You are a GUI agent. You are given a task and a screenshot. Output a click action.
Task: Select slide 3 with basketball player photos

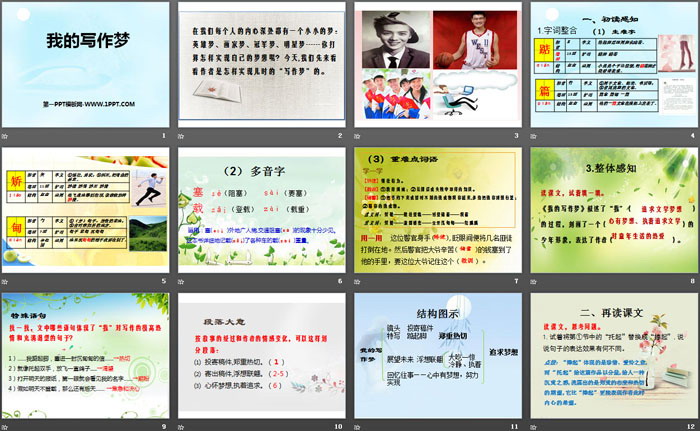438,65
